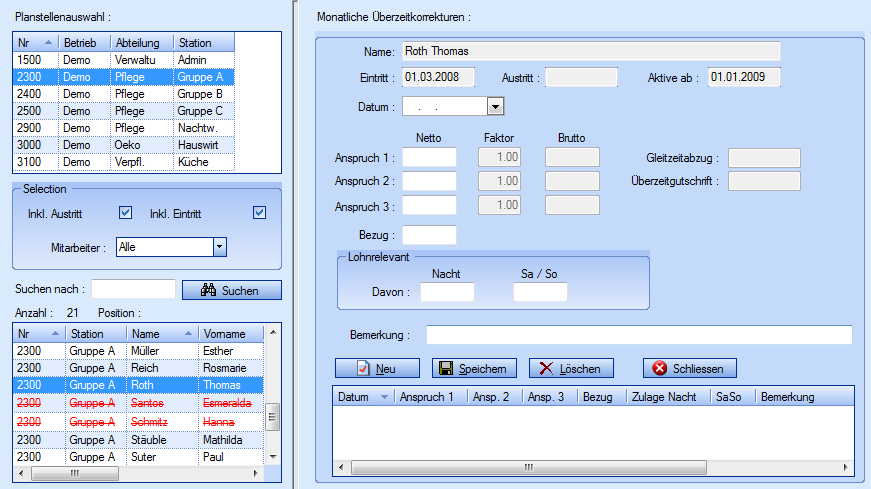Click the Suchen nach text field
Image resolution: width=871 pixels, height=489 pixels.
click(x=133, y=289)
